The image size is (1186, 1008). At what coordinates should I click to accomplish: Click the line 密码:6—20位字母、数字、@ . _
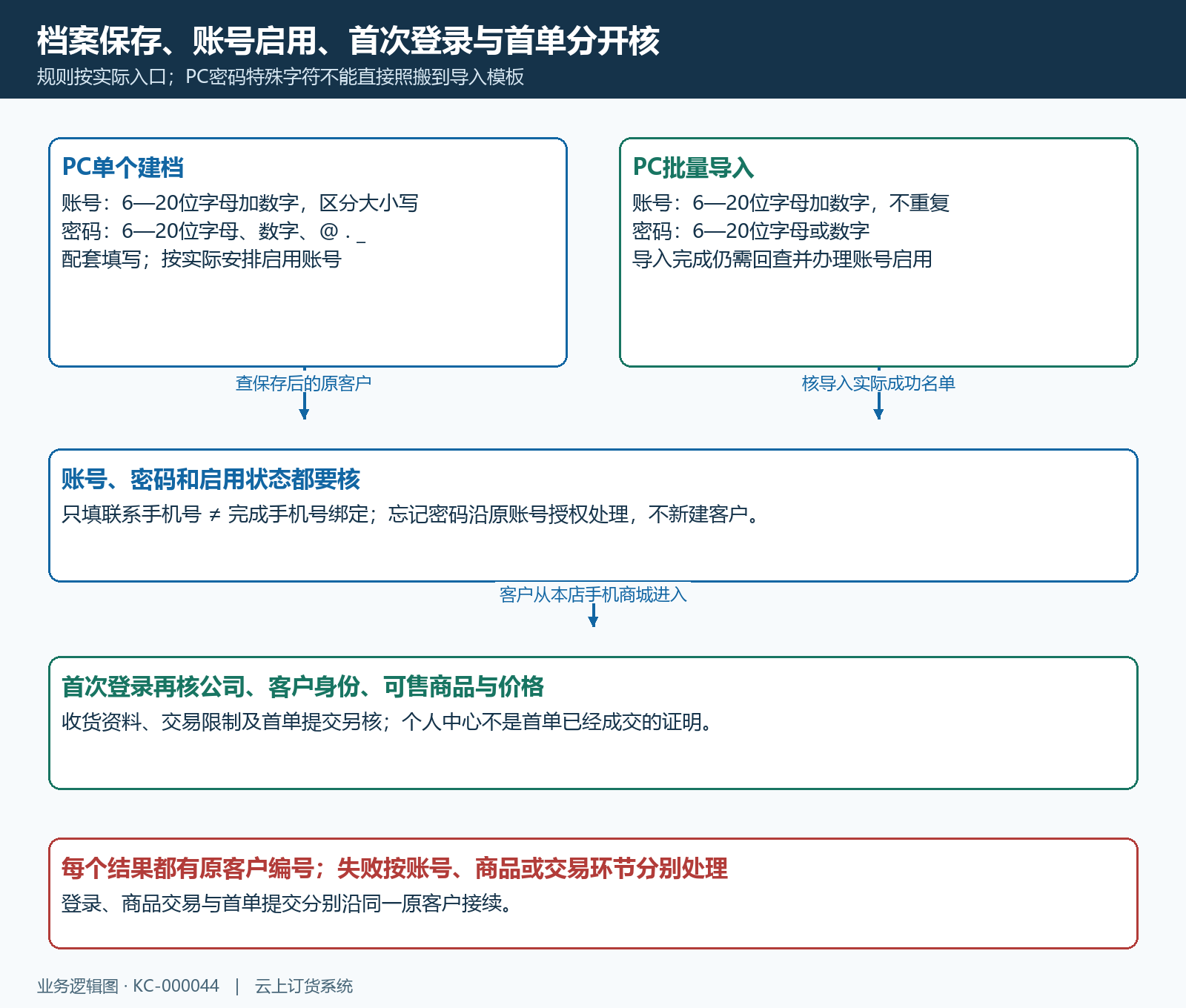pyautogui.click(x=213, y=231)
